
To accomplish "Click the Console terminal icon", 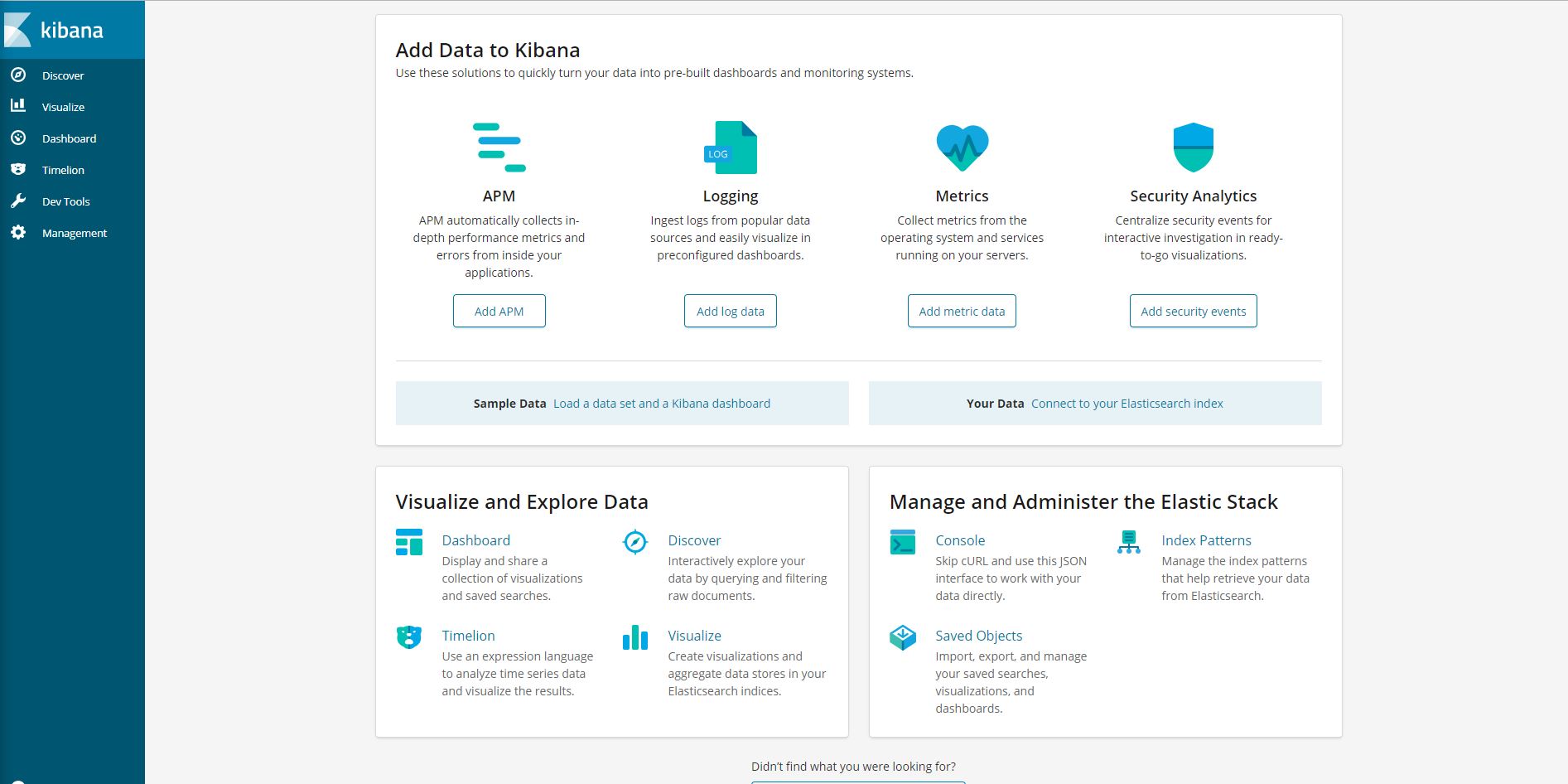I will coord(903,542).
